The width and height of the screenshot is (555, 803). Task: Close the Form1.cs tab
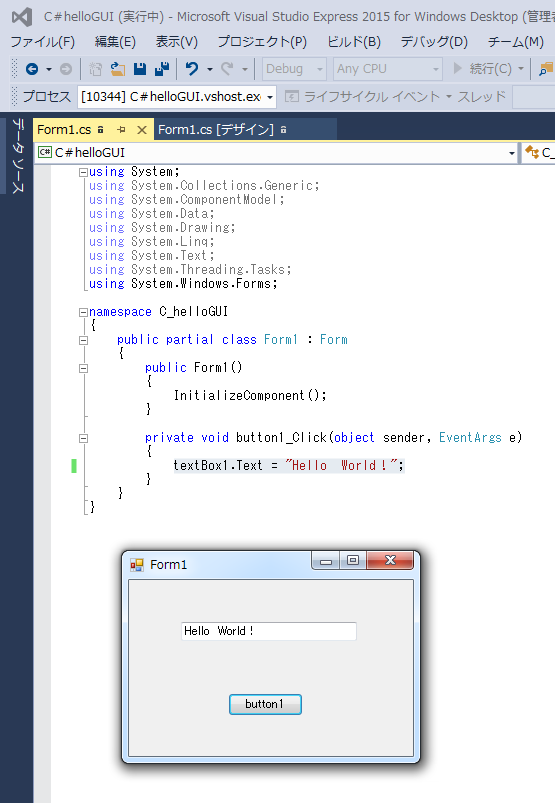(x=142, y=130)
